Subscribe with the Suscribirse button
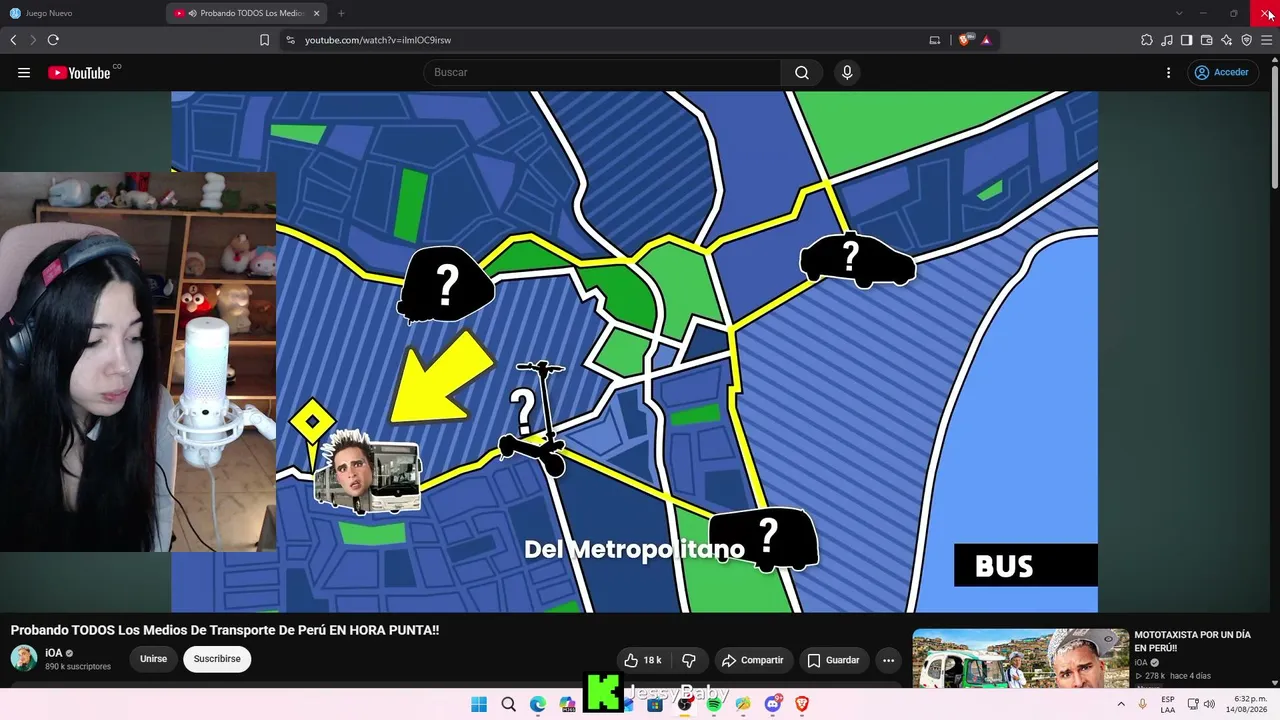This screenshot has height=720, width=1280. 217,659
